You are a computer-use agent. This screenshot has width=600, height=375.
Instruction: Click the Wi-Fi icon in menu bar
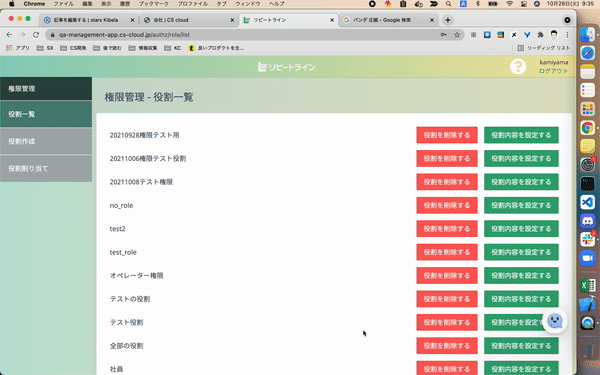(x=509, y=4)
